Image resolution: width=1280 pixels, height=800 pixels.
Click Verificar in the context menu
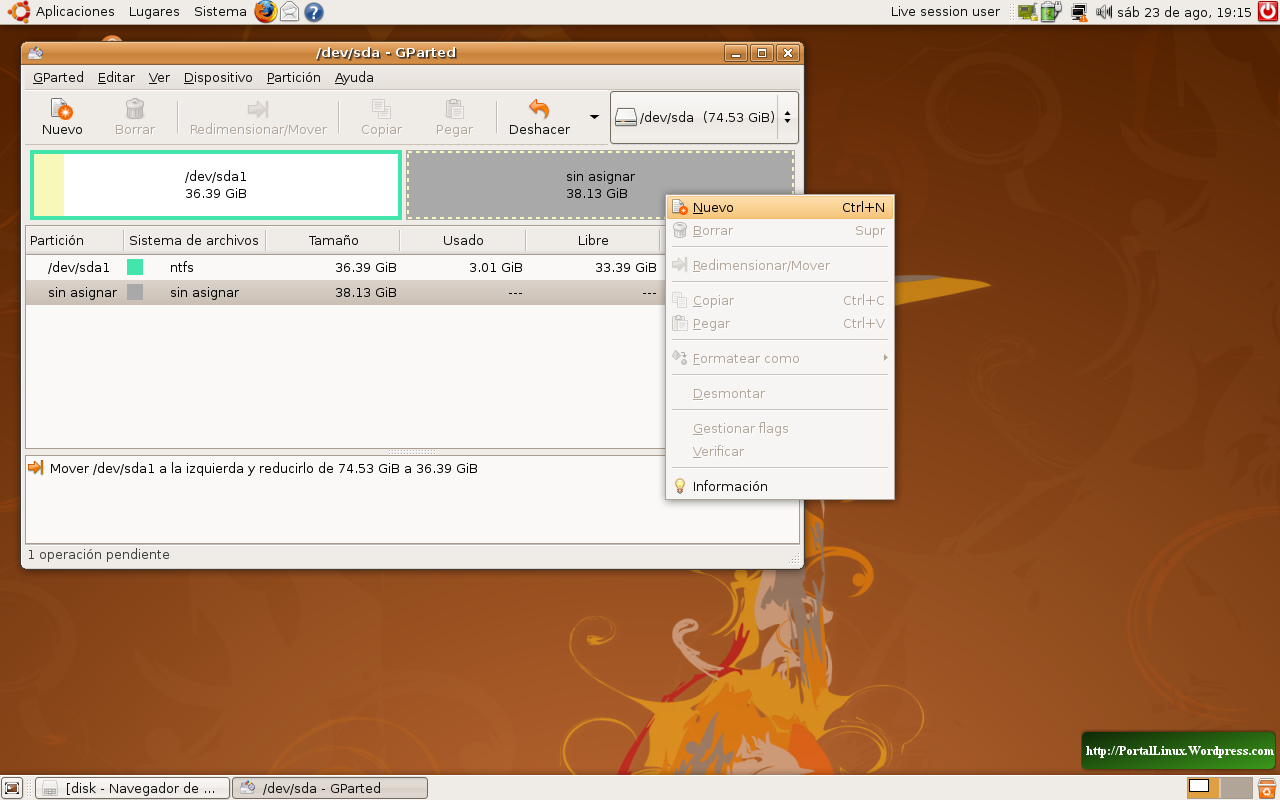(x=780, y=452)
